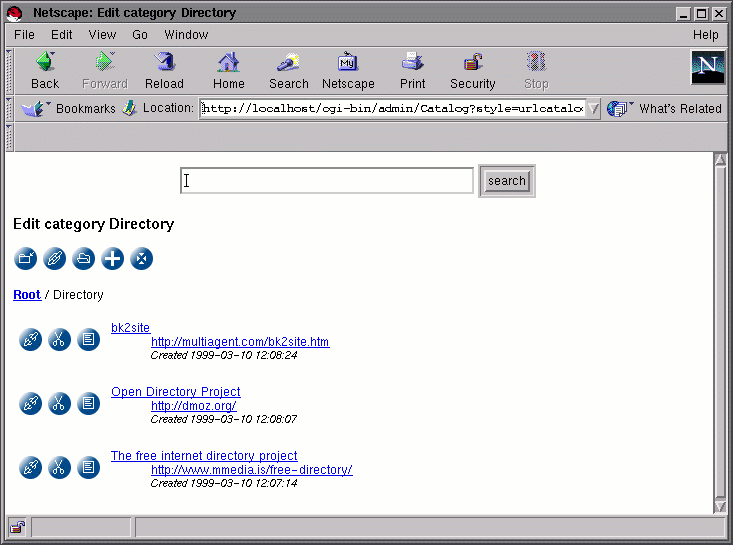Expand the Location URL history dropdown
Viewport: 733px width, 545px height.
tap(593, 109)
